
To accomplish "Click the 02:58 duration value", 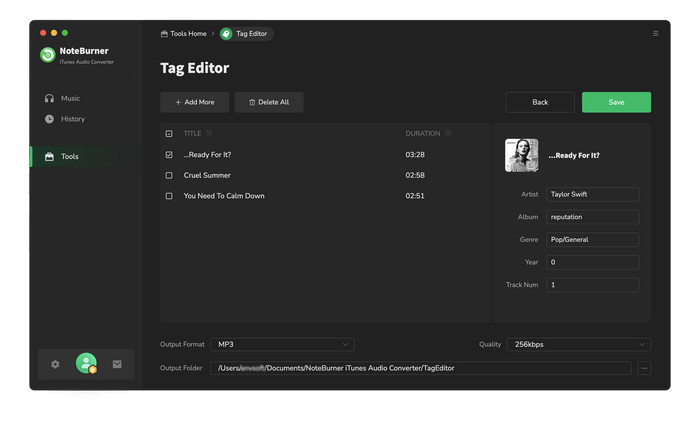I will pos(415,175).
